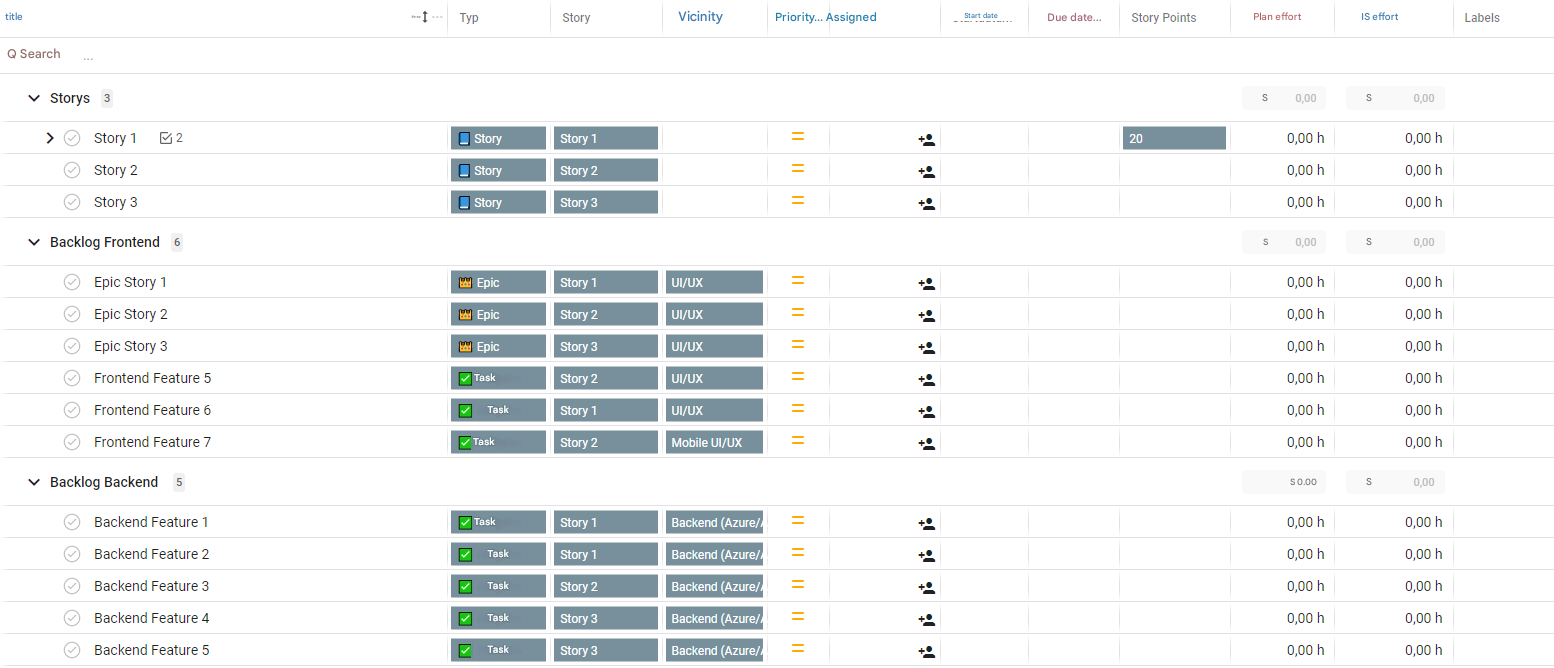This screenshot has width=1554, height=668.
Task: Click assign-person icon for Frontend Feature 7
Action: [x=926, y=444]
